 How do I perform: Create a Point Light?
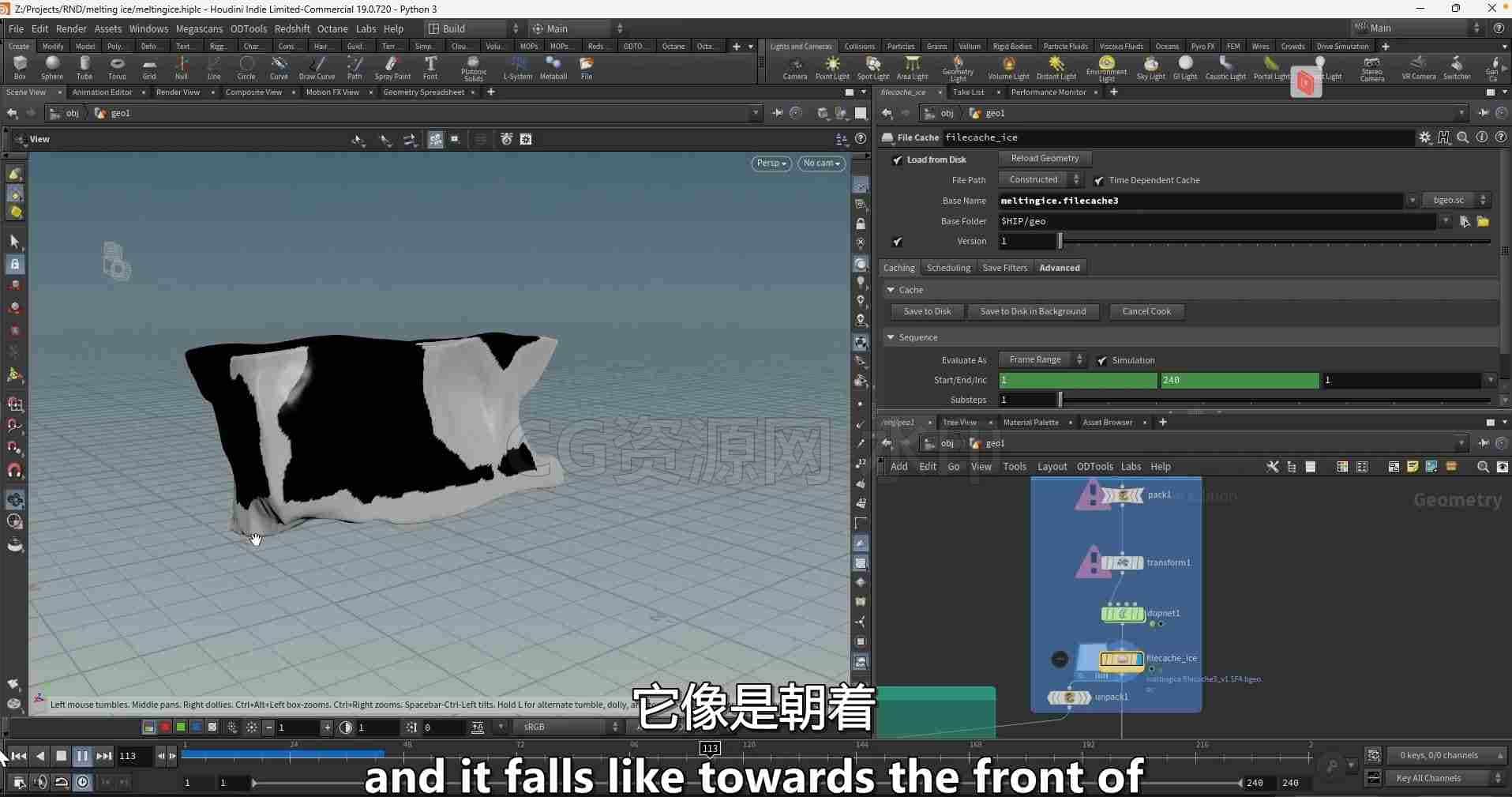pyautogui.click(x=832, y=68)
